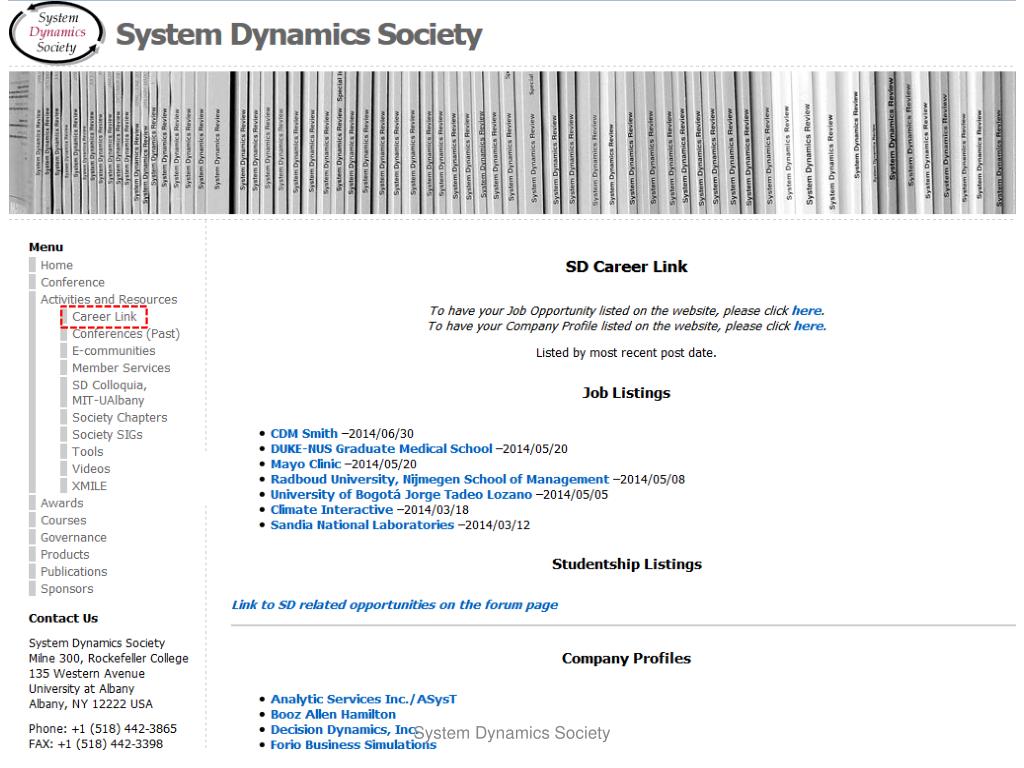Click the SD Career Link page heading
The height and width of the screenshot is (768, 1024).
click(626, 266)
